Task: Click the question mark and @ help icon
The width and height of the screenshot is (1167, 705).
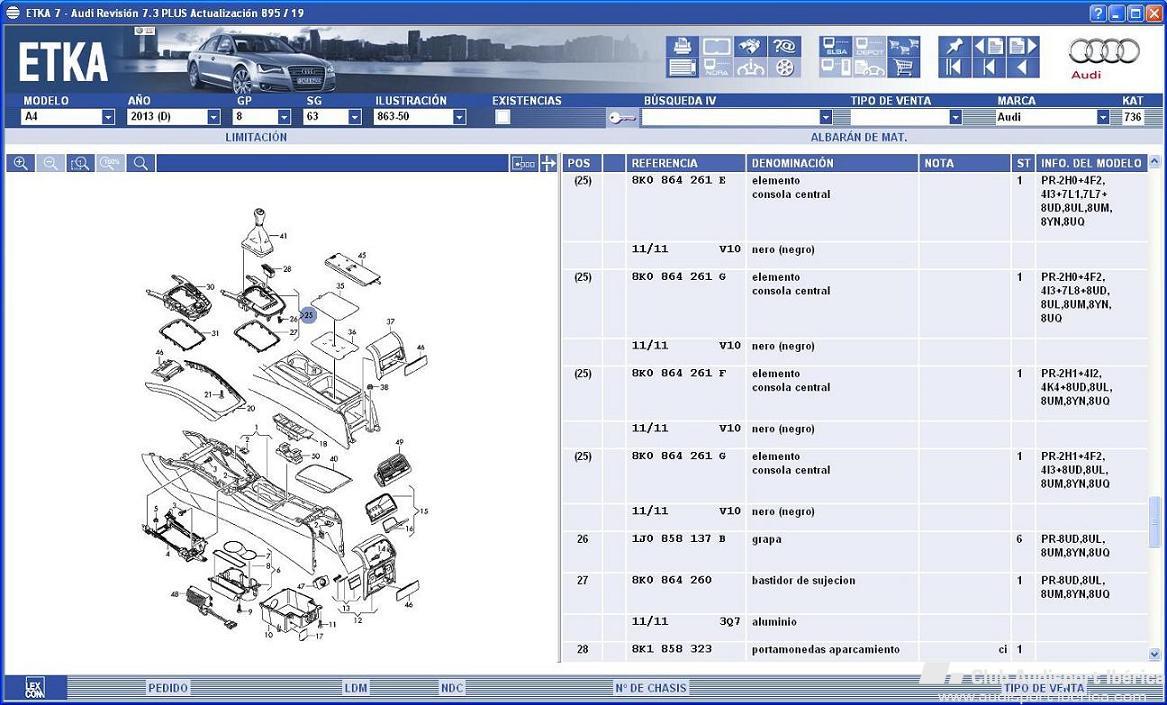Action: click(x=784, y=46)
